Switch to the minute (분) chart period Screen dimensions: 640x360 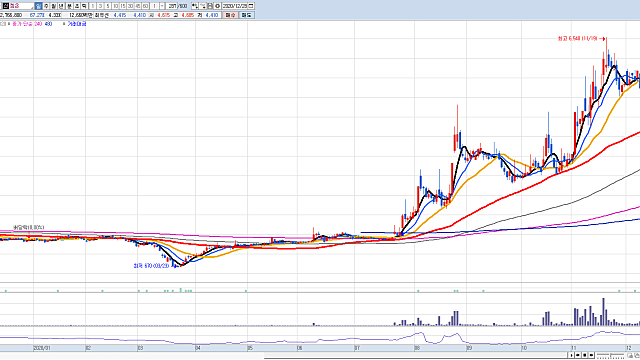[69, 6]
